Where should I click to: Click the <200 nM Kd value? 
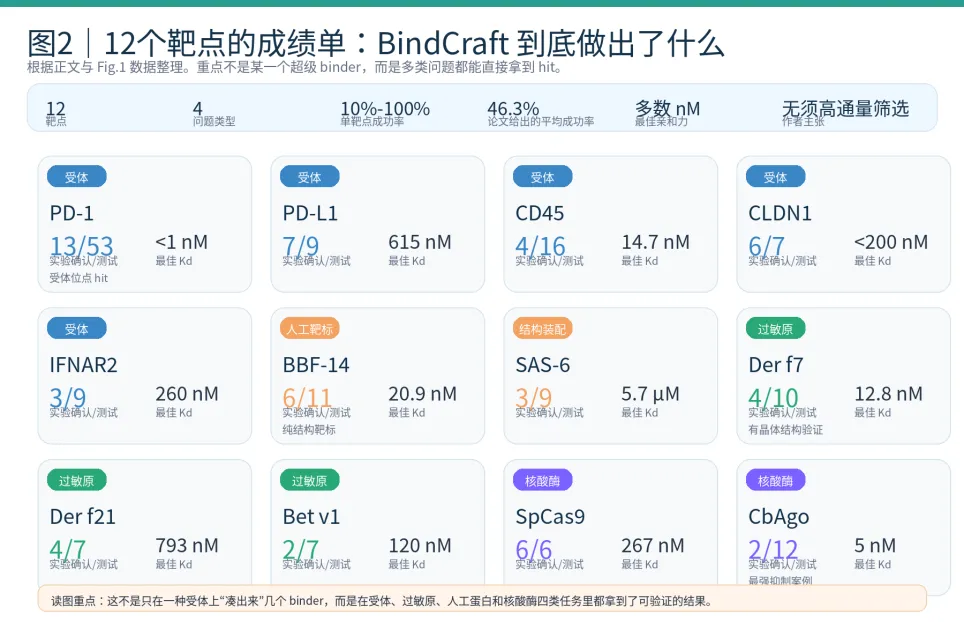tap(891, 242)
